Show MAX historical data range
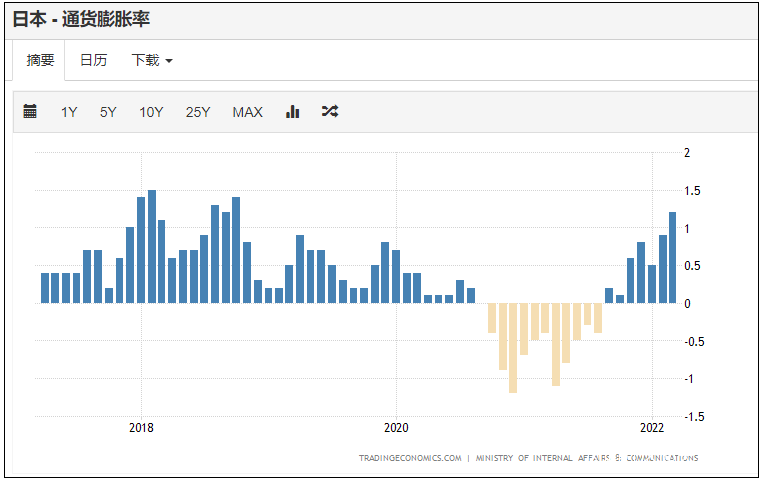Image resolution: width=762 pixels, height=480 pixels. coord(247,112)
